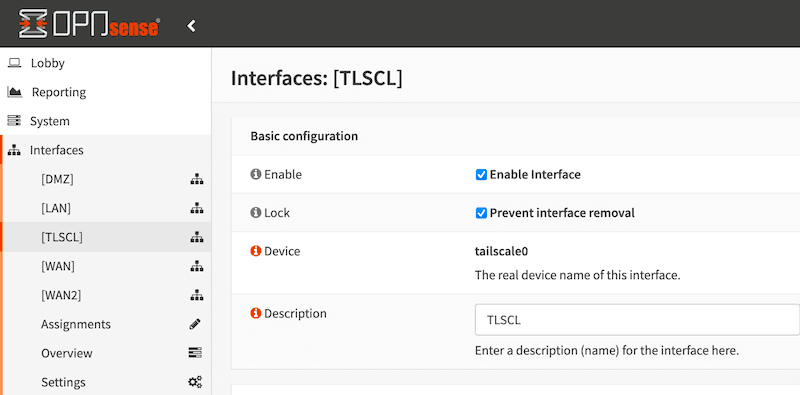Click the Basic configuration heading
Image resolution: width=800 pixels, height=395 pixels.
304,136
